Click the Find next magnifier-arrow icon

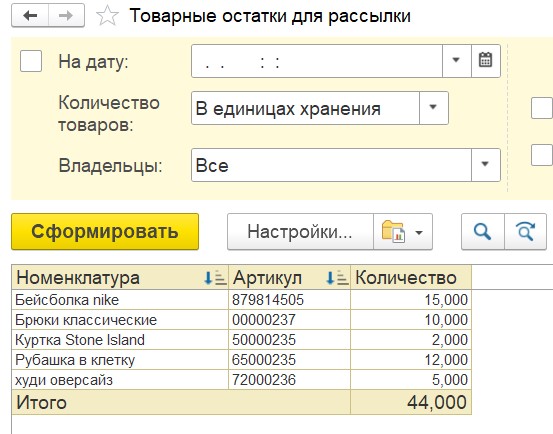tap(525, 232)
